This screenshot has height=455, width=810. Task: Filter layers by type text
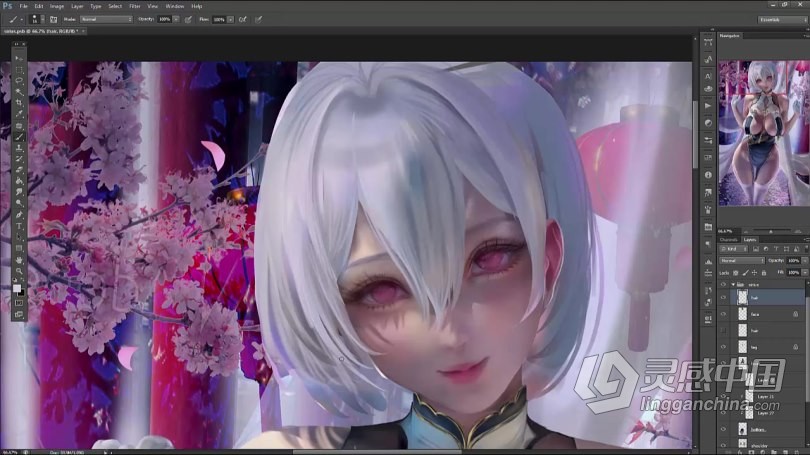776,249
